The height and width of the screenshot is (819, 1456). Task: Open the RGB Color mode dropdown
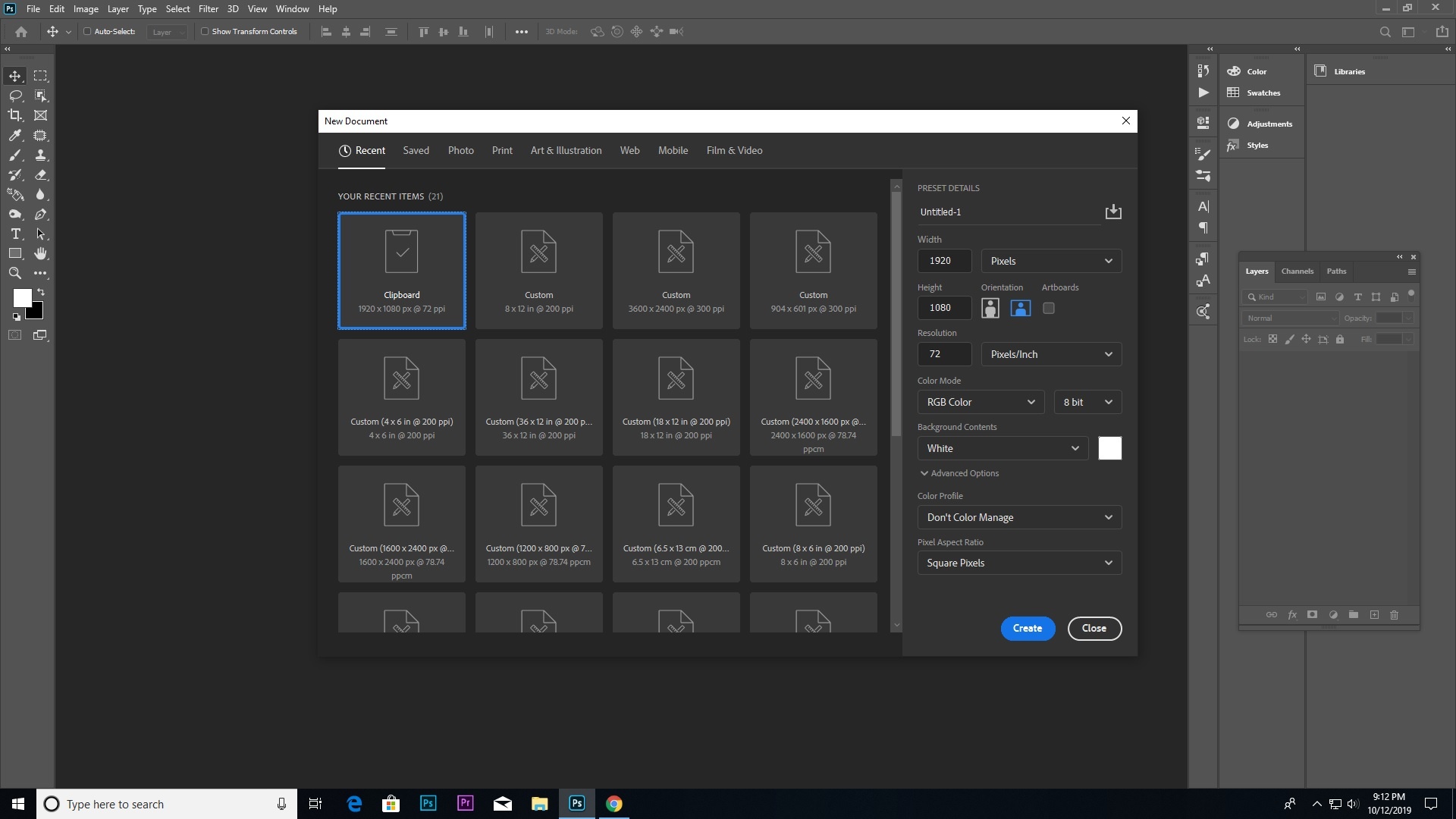(981, 402)
